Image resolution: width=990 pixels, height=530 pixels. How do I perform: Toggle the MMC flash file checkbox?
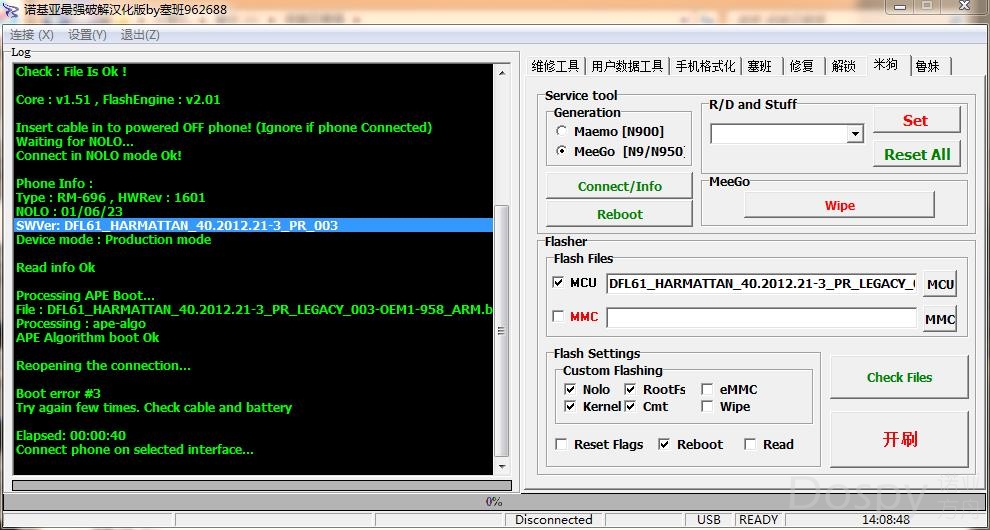click(x=558, y=316)
